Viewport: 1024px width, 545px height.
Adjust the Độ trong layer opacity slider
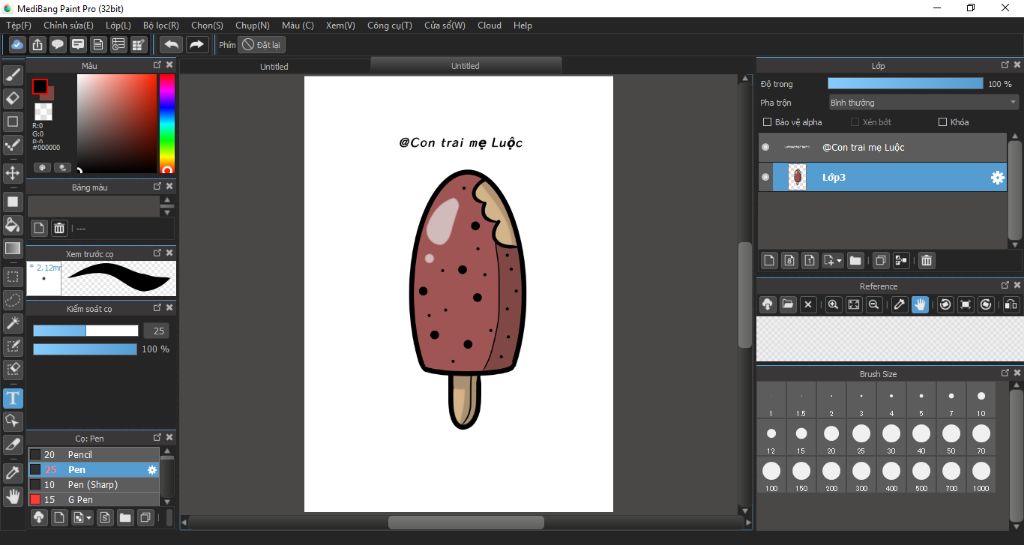(x=905, y=84)
